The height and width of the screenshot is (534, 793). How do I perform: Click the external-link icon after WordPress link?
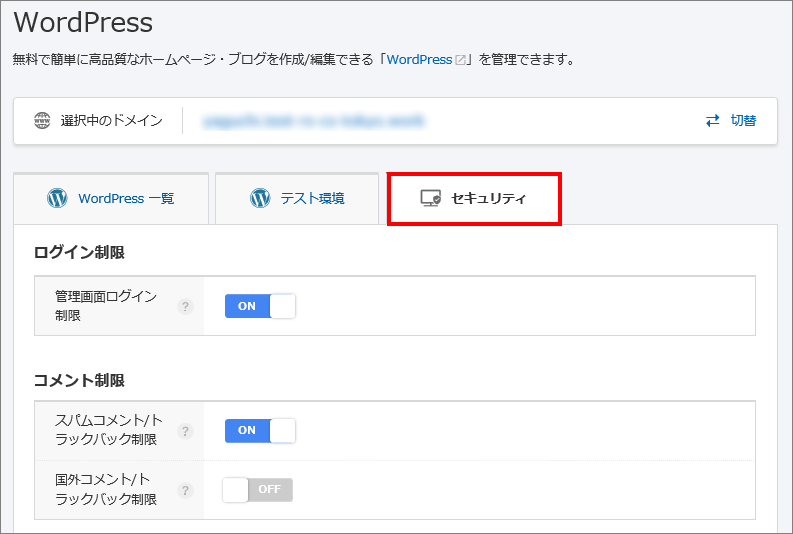pos(460,60)
